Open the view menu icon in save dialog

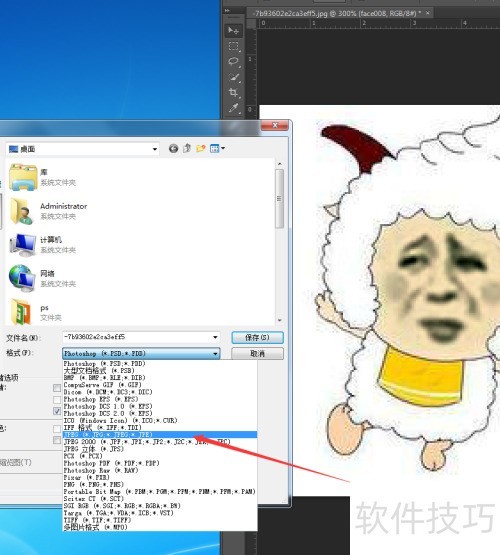217,149
